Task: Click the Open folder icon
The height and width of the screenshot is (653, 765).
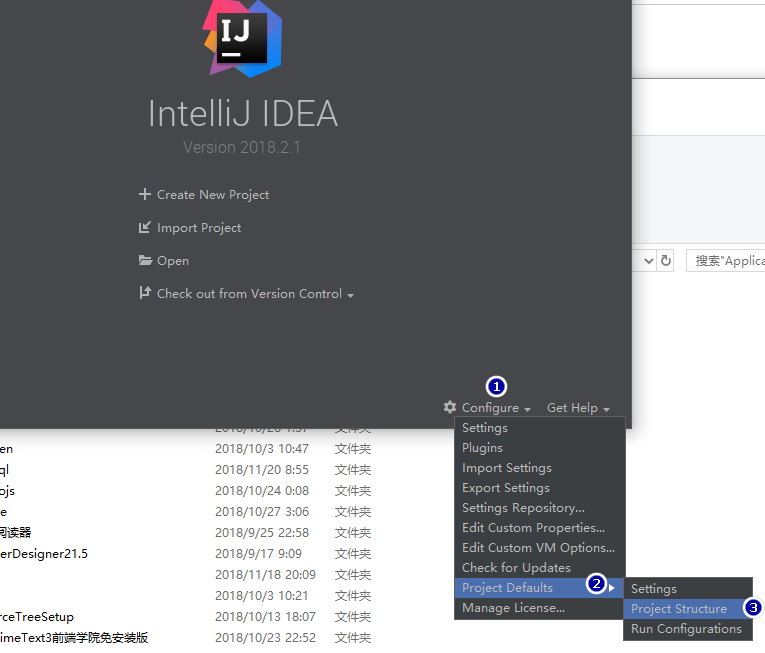Action: tap(145, 260)
